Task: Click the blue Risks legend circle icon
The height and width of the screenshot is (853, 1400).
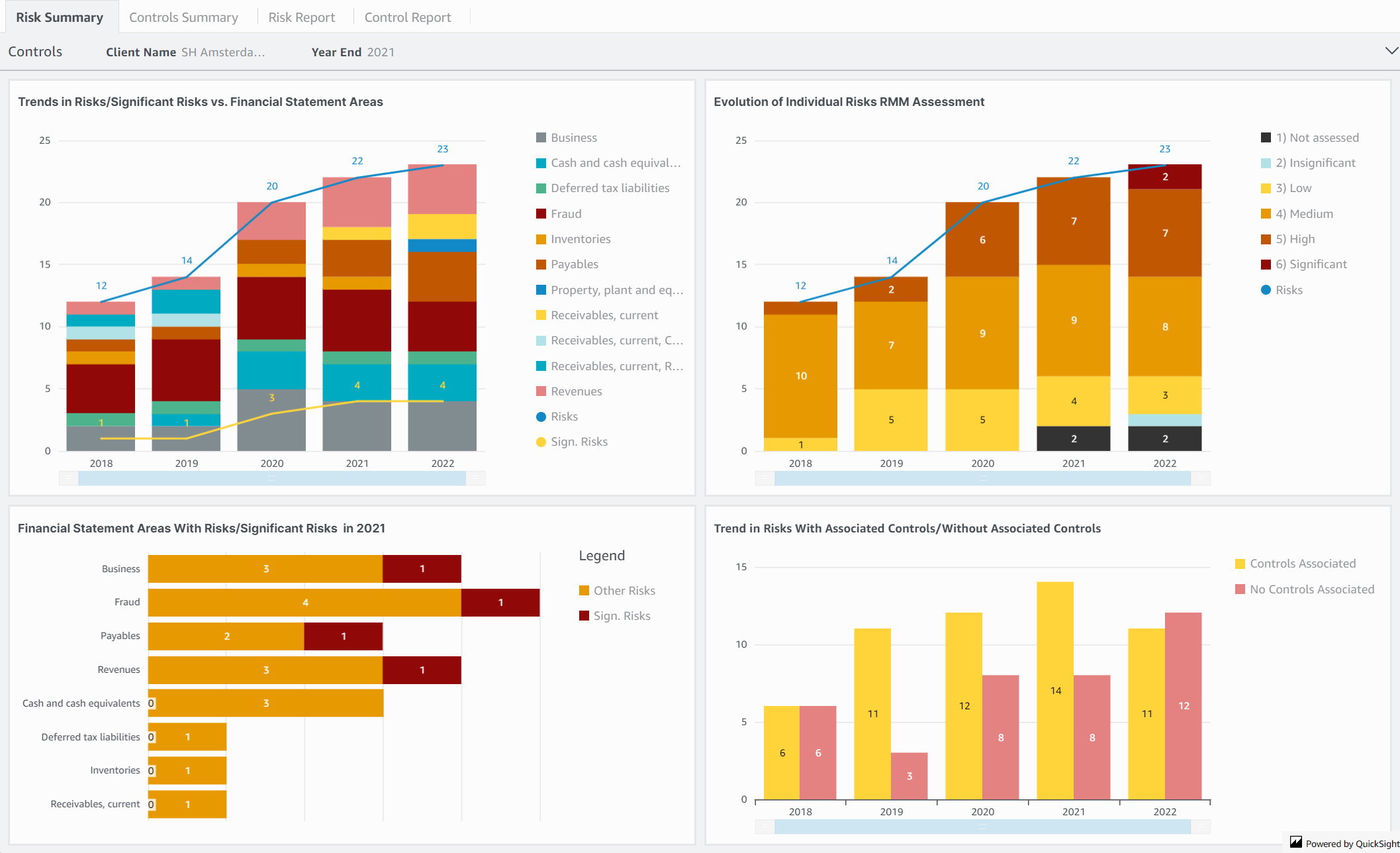Action: (541, 417)
